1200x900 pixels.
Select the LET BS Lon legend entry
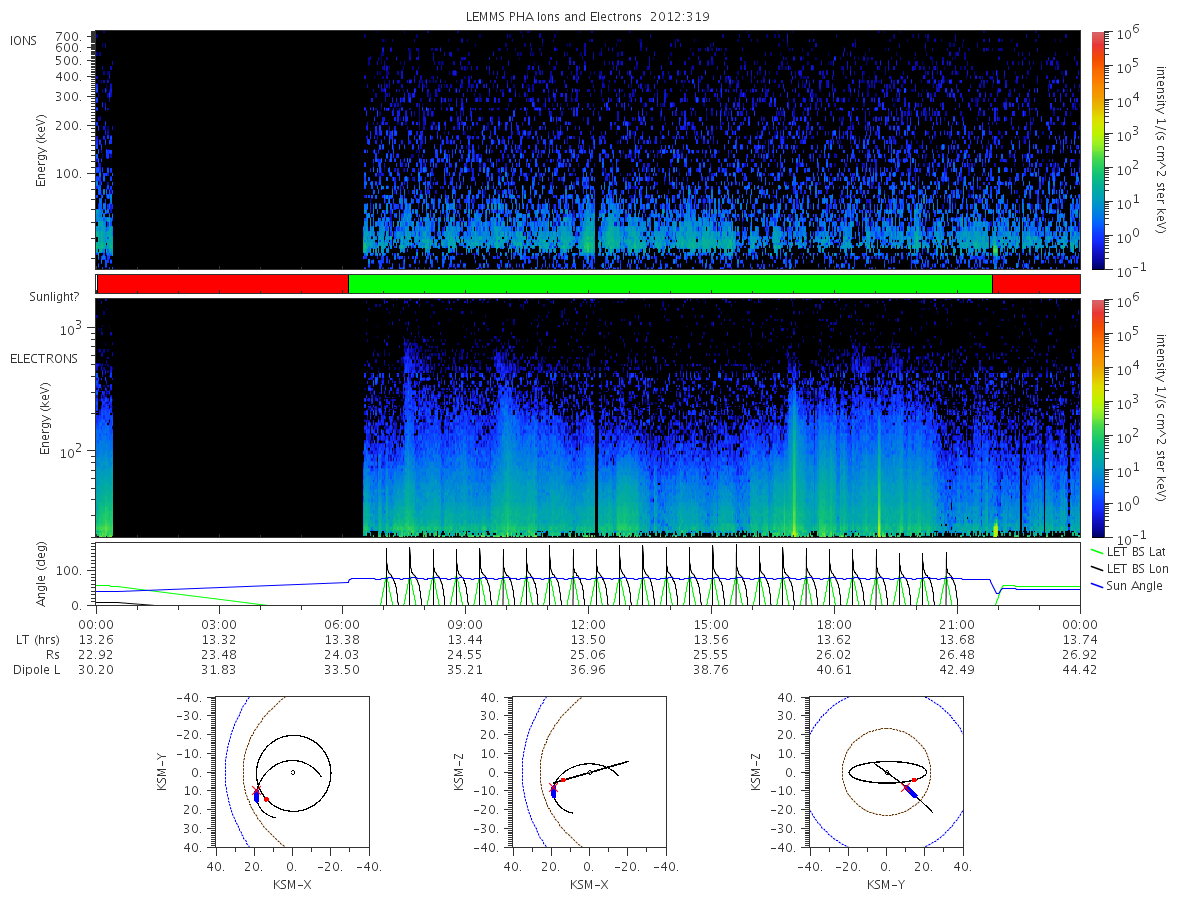1127,568
